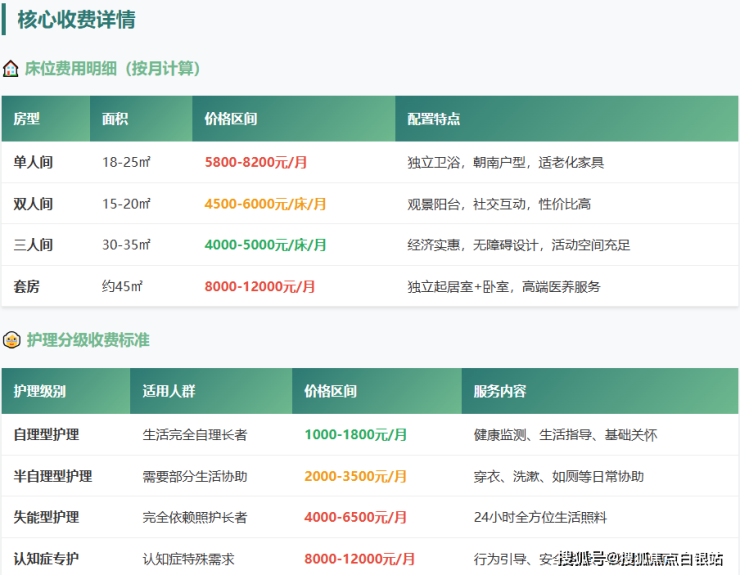The image size is (740, 575).
Task: Select the 核心收费详情 section heading
Action: point(77,20)
